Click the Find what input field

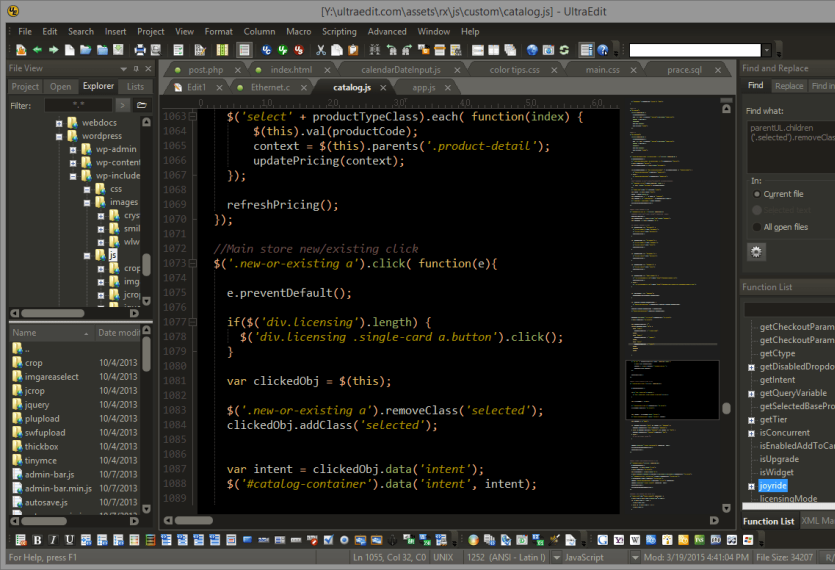coord(791,146)
